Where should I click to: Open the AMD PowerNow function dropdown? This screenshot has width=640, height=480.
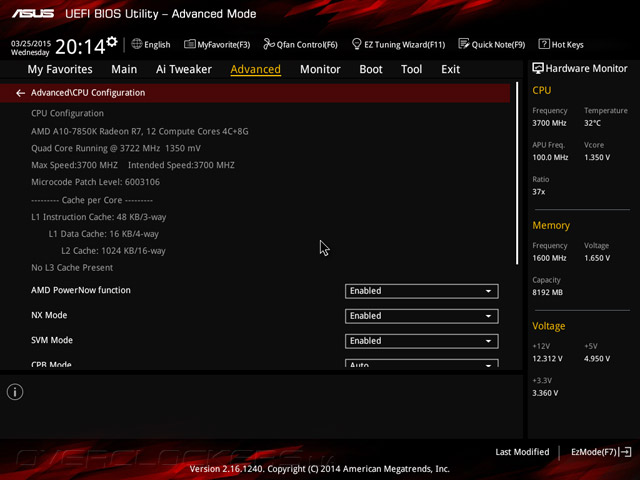click(422, 291)
